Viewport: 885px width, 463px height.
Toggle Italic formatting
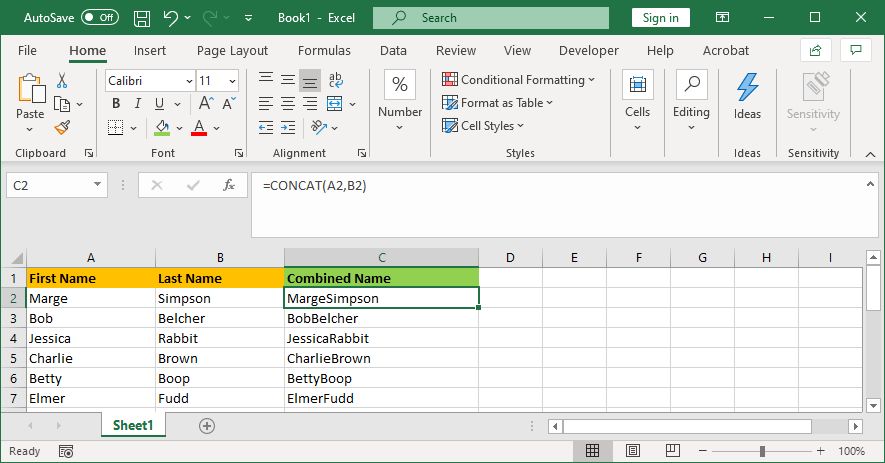point(139,104)
